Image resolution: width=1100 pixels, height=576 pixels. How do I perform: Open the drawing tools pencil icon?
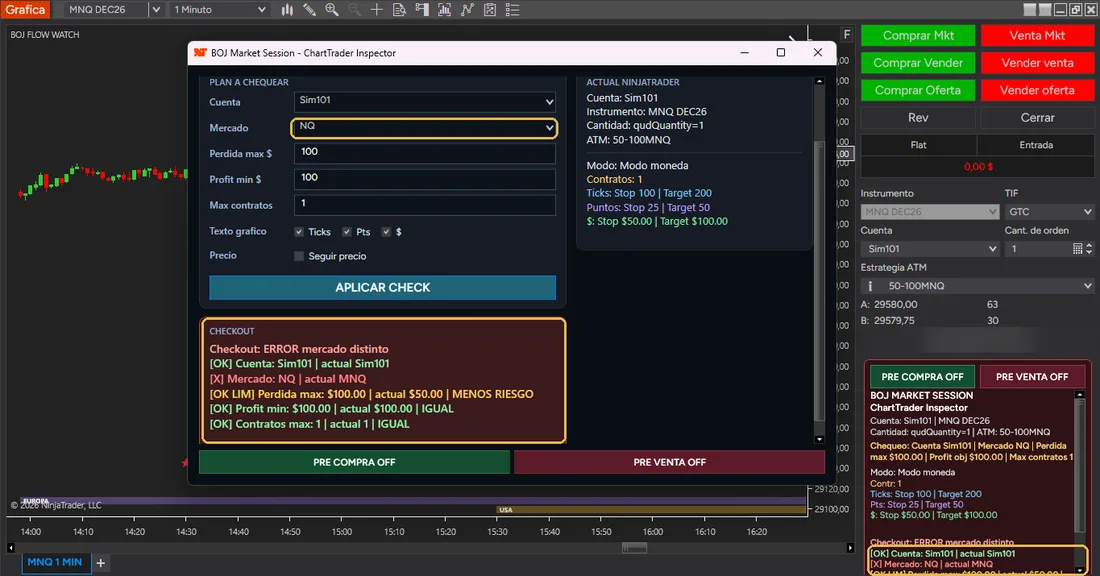coord(309,10)
